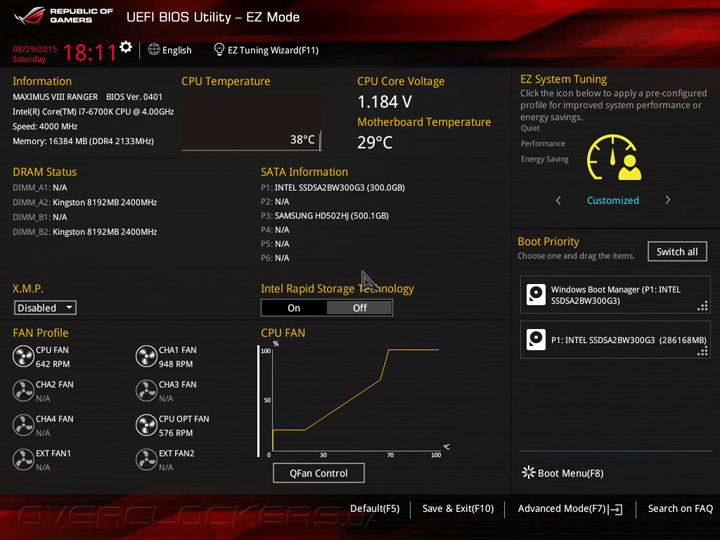Click Quiet tuning option
Screen dimensions: 720x540
[x=530, y=128]
